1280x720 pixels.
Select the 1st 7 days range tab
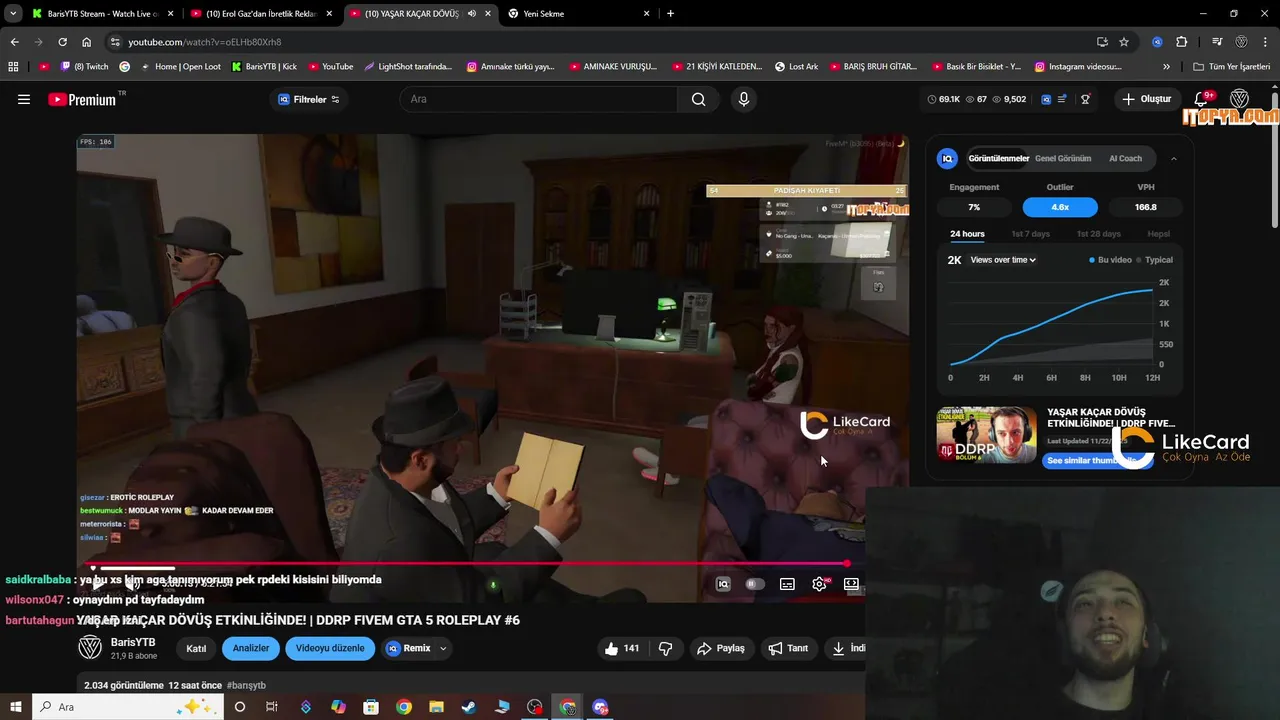1030,234
